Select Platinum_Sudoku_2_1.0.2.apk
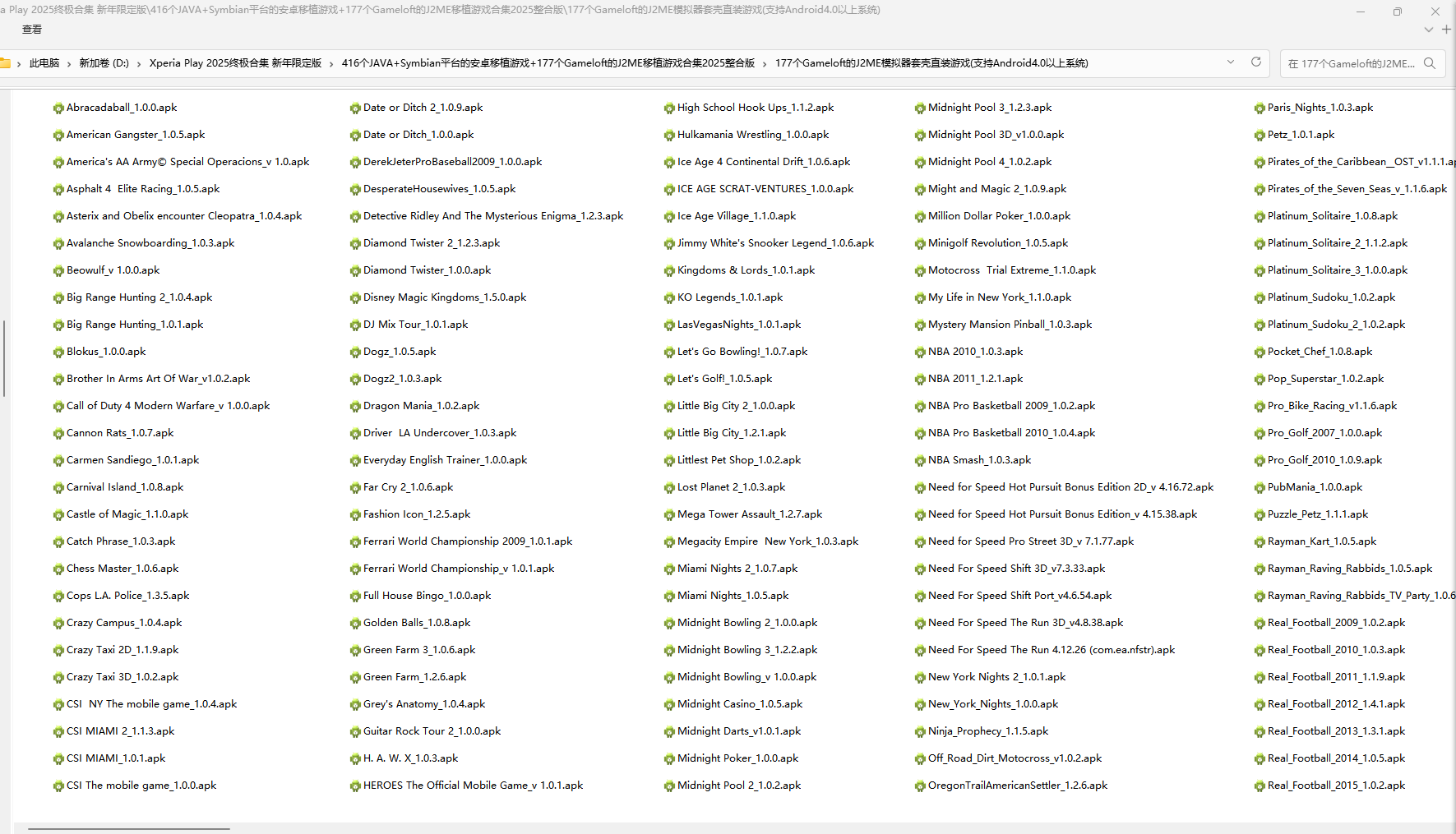This screenshot has width=1456, height=834. pos(1336,325)
